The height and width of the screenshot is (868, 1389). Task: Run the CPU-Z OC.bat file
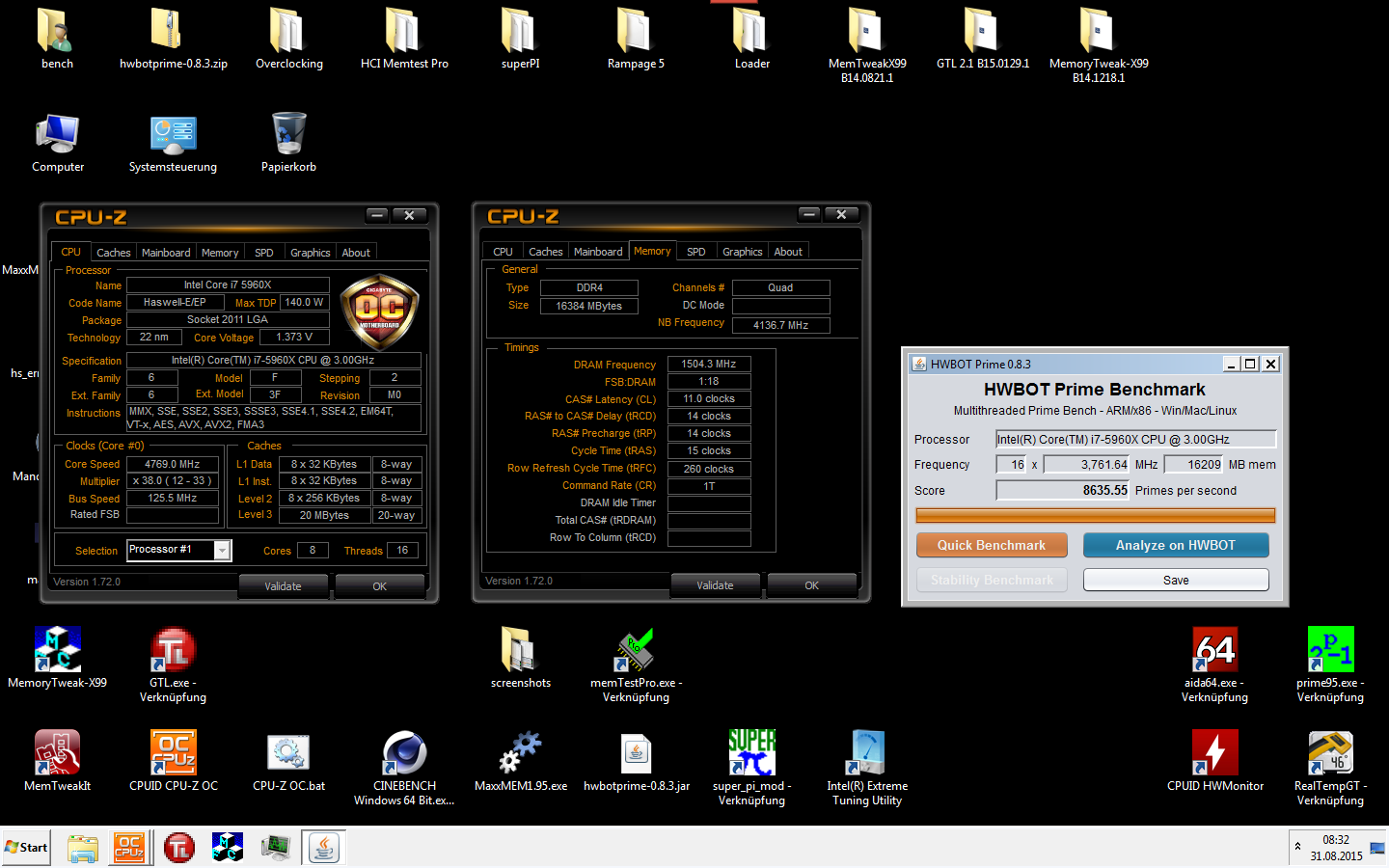[288, 761]
